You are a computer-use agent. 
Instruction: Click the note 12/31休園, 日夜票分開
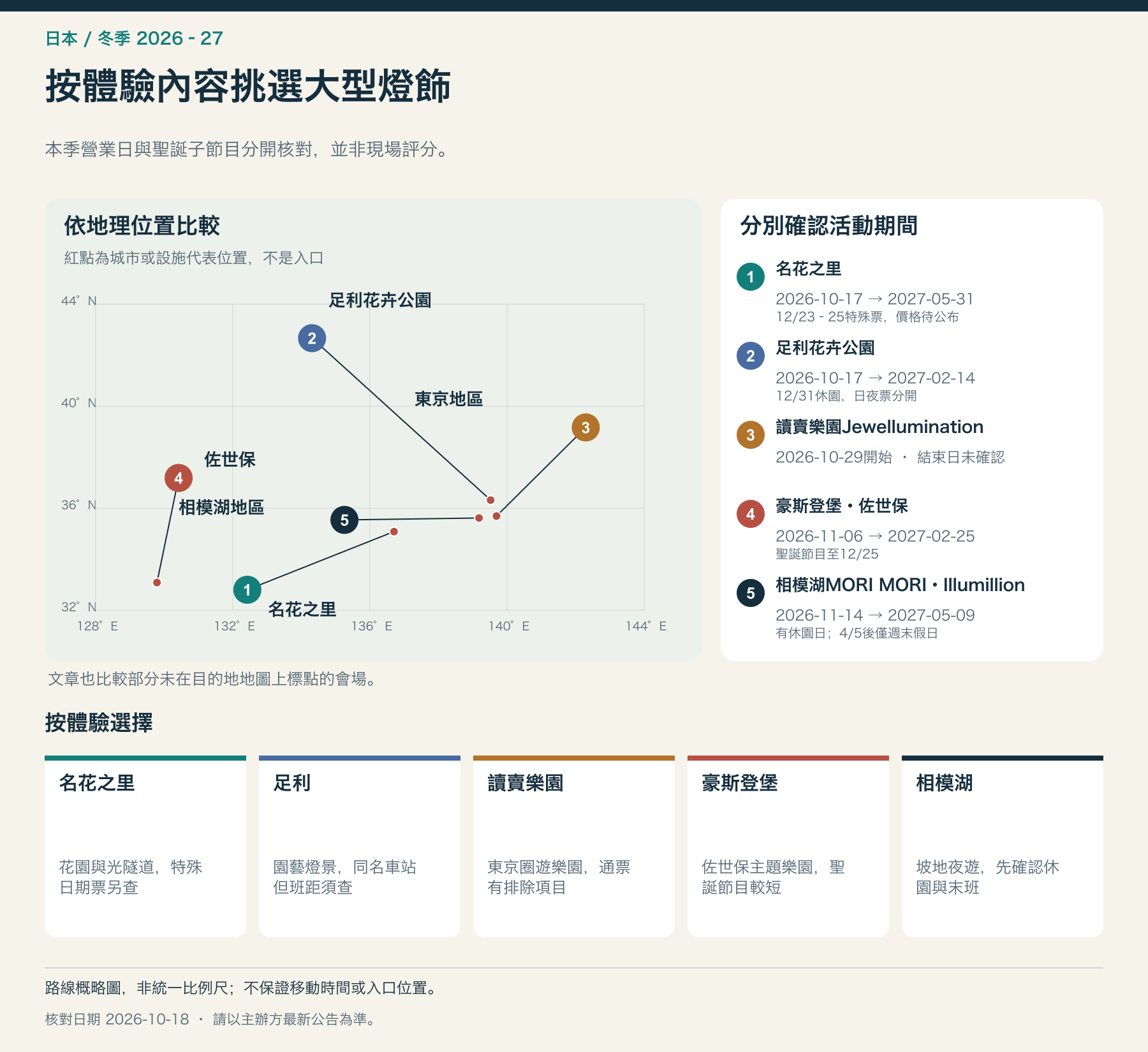[846, 395]
